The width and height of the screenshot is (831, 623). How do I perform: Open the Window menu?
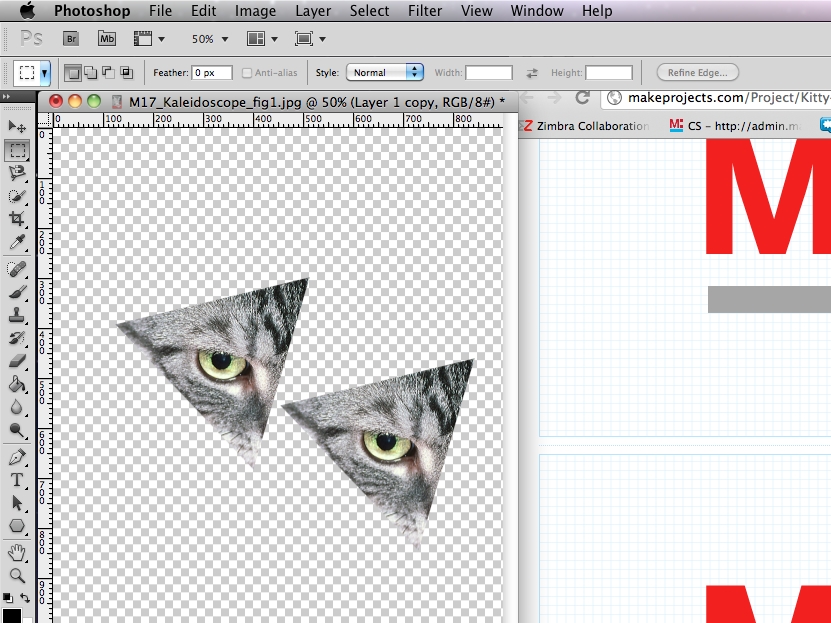coord(537,11)
